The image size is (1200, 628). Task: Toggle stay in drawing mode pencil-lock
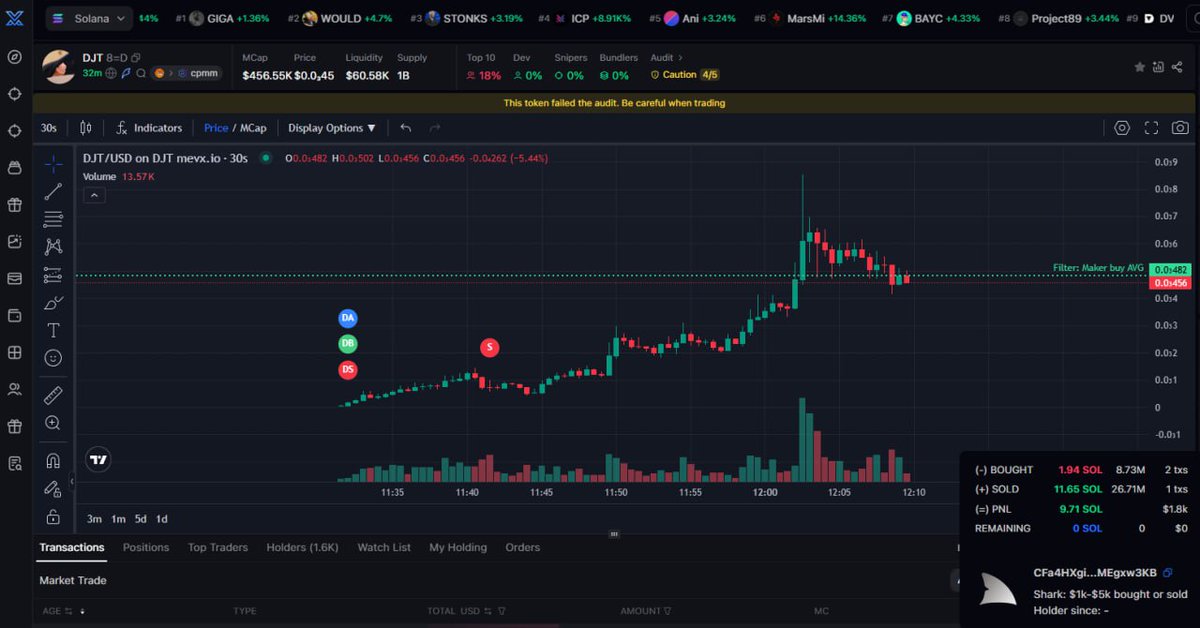point(53,489)
